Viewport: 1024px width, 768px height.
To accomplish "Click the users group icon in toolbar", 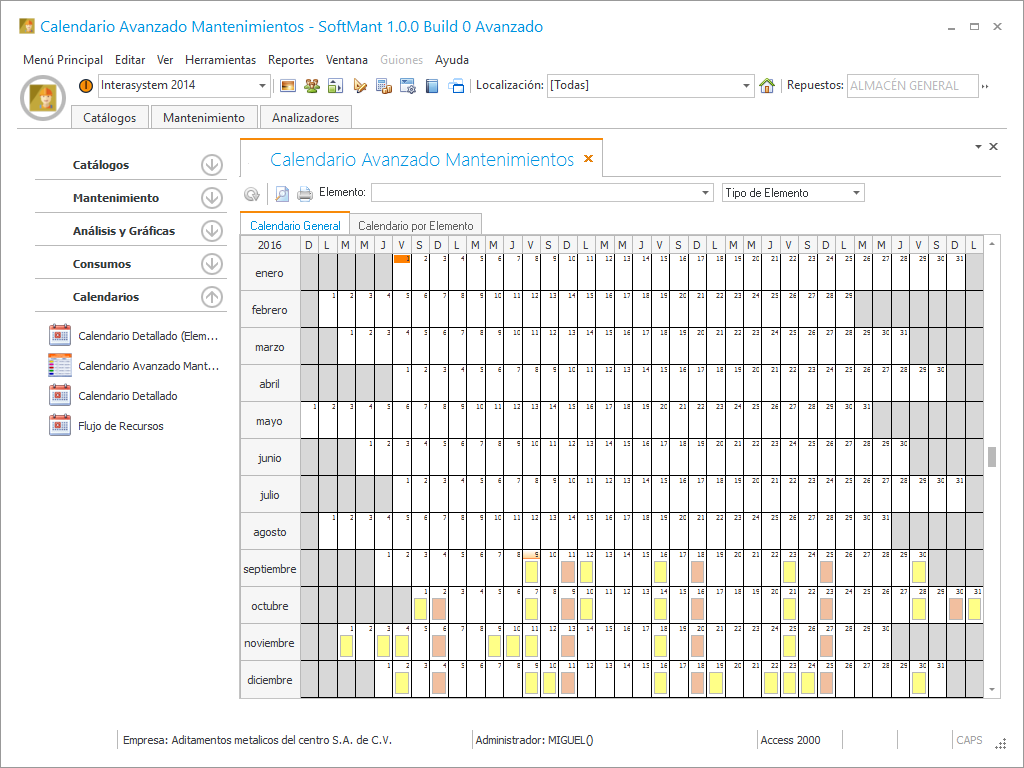I will (x=311, y=86).
